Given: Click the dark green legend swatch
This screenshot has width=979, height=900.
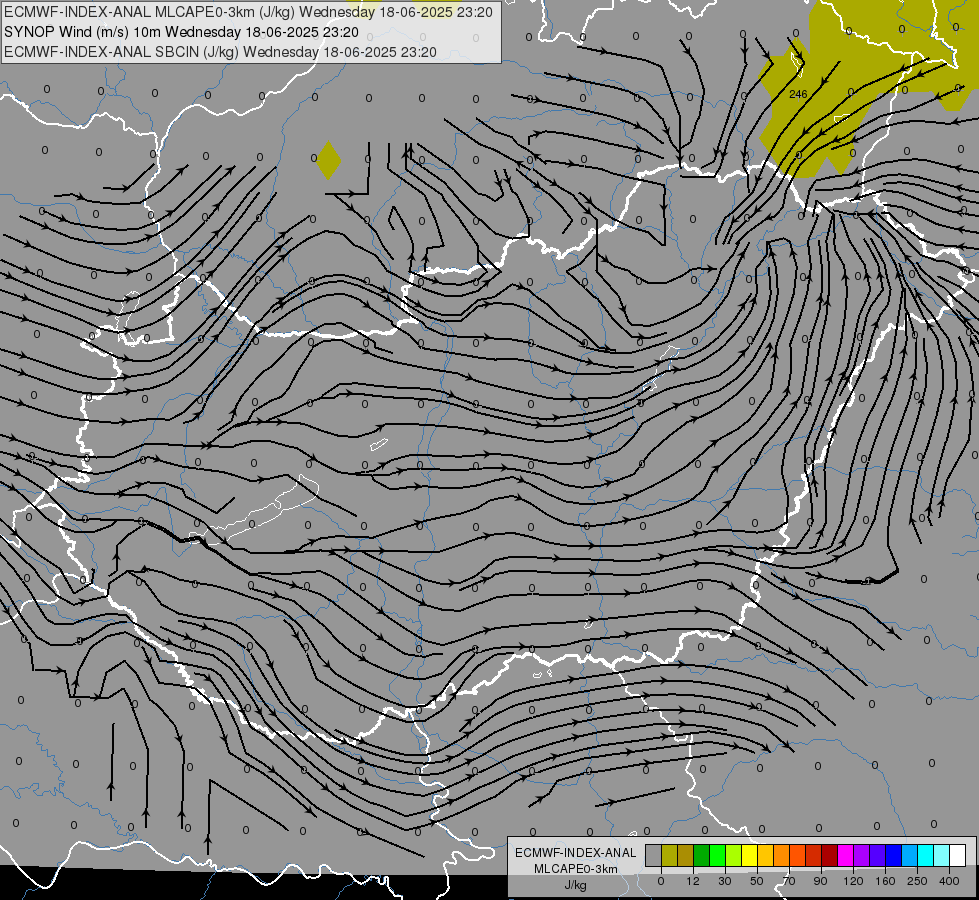Looking at the screenshot, I should click(x=702, y=856).
